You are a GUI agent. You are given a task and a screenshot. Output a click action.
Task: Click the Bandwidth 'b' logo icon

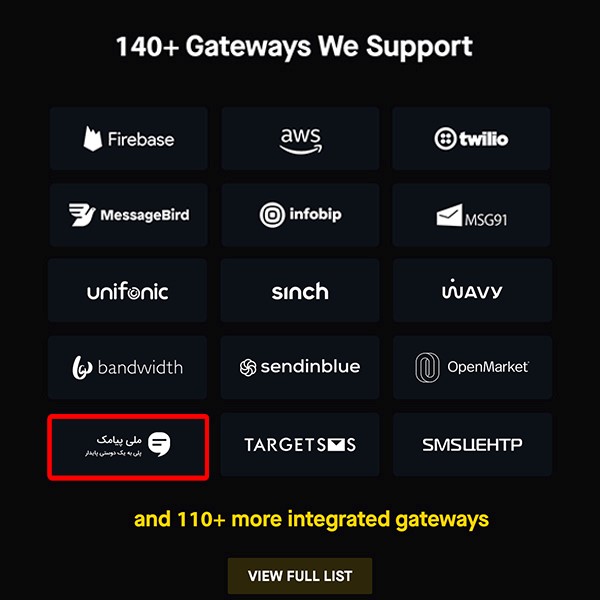82,368
